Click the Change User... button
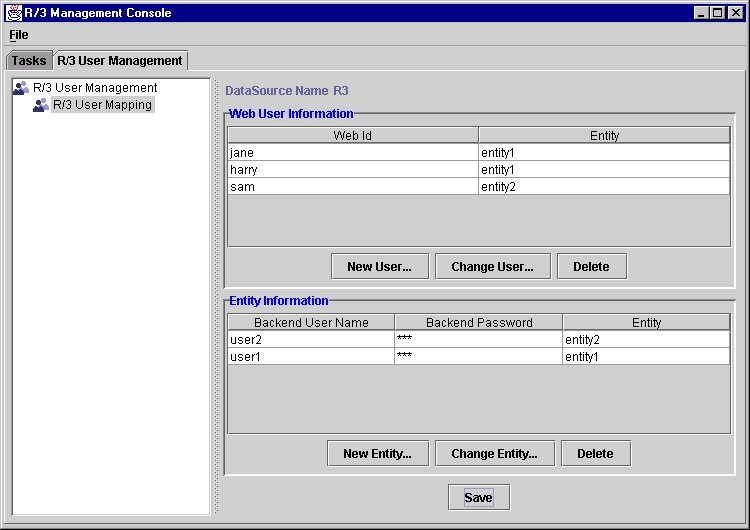This screenshot has height=530, width=750. pyautogui.click(x=493, y=266)
